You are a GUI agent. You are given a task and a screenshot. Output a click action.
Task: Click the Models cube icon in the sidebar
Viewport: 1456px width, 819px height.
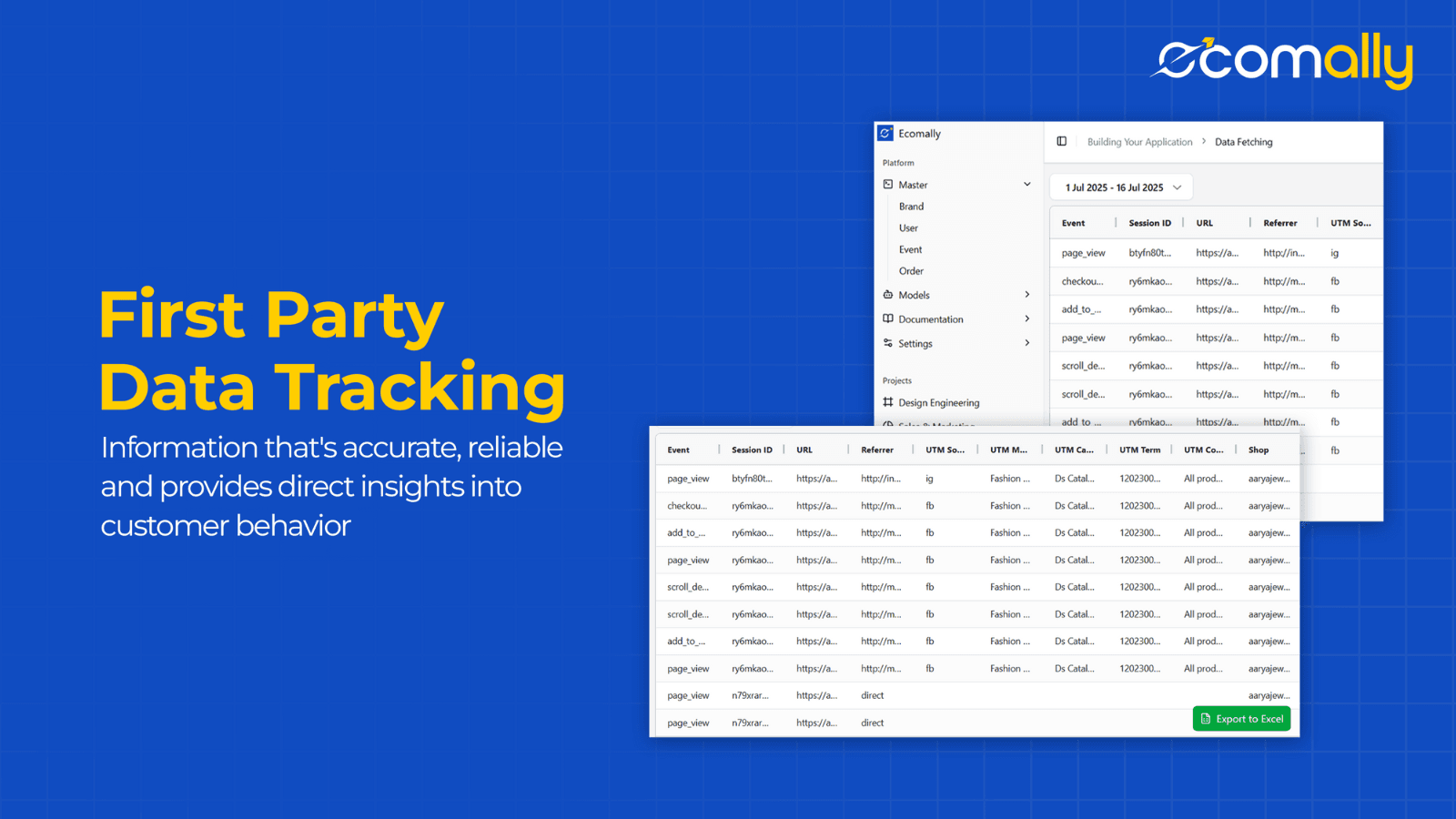[889, 294]
